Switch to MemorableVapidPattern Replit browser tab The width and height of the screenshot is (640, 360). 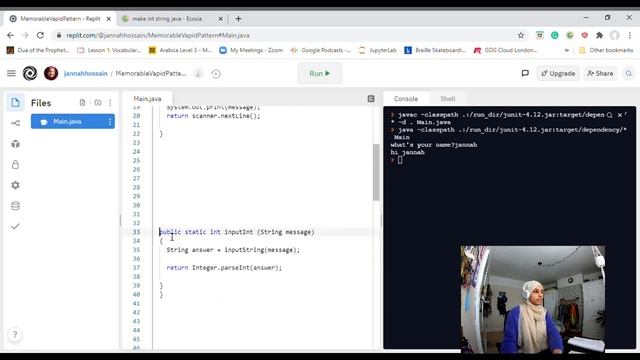(60, 19)
